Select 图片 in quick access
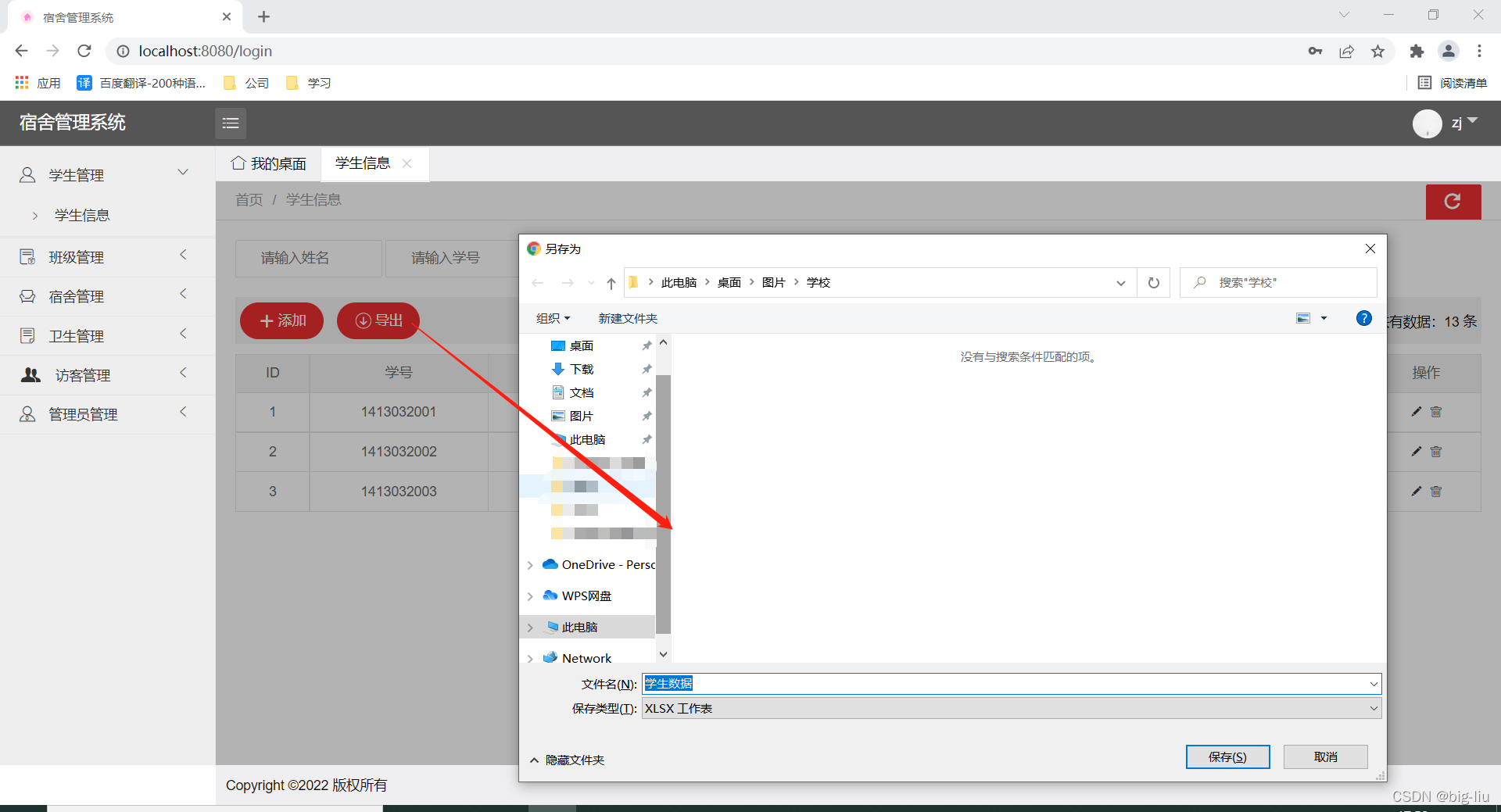This screenshot has height=812, width=1501. coord(581,416)
